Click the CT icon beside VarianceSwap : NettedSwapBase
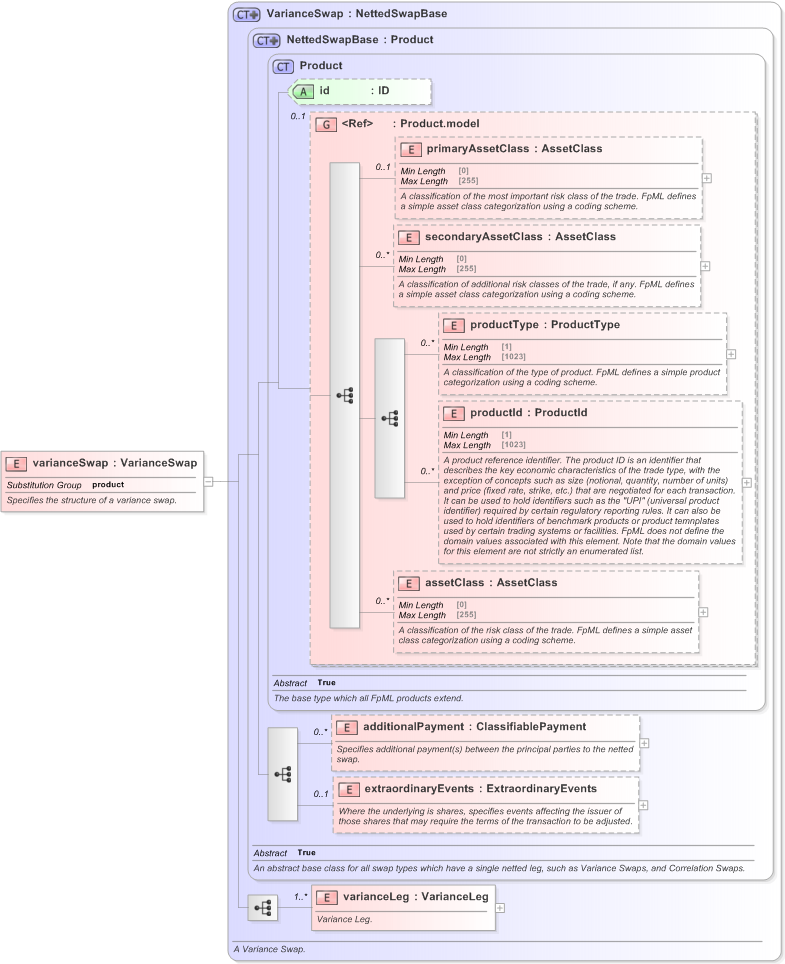The height and width of the screenshot is (964, 785). 247,15
